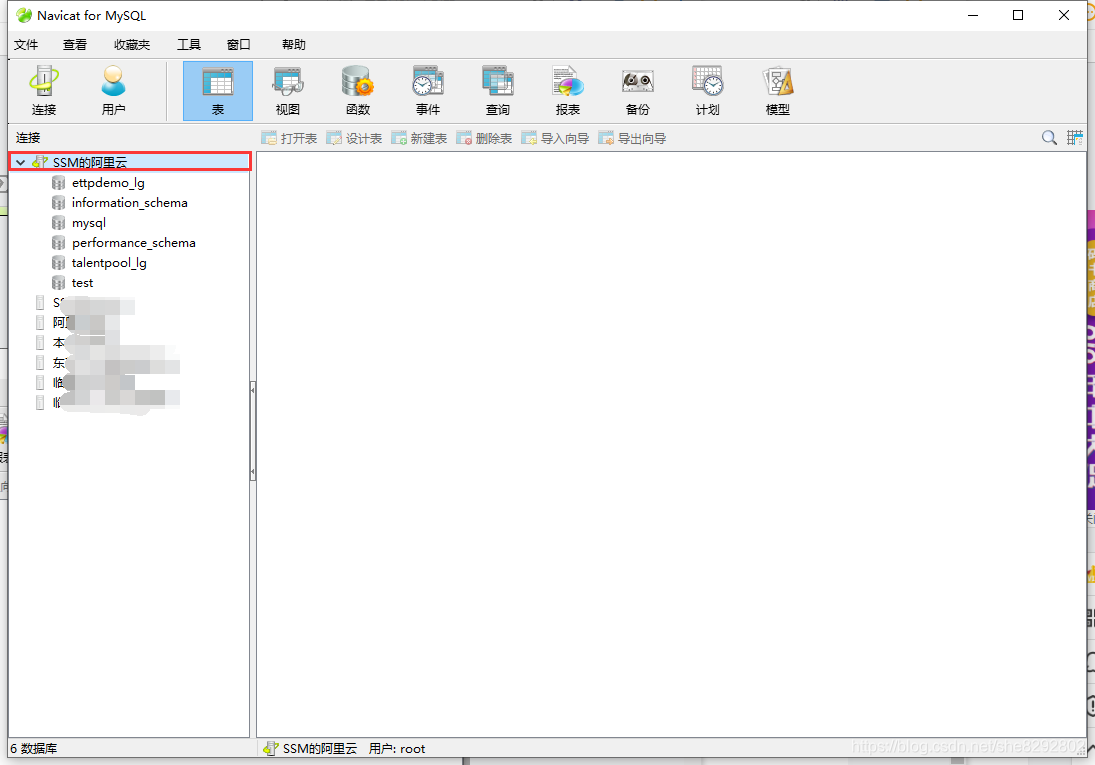Launch the 导入向导 import wizard
Screen dimensions: 1095x765
coord(555,138)
